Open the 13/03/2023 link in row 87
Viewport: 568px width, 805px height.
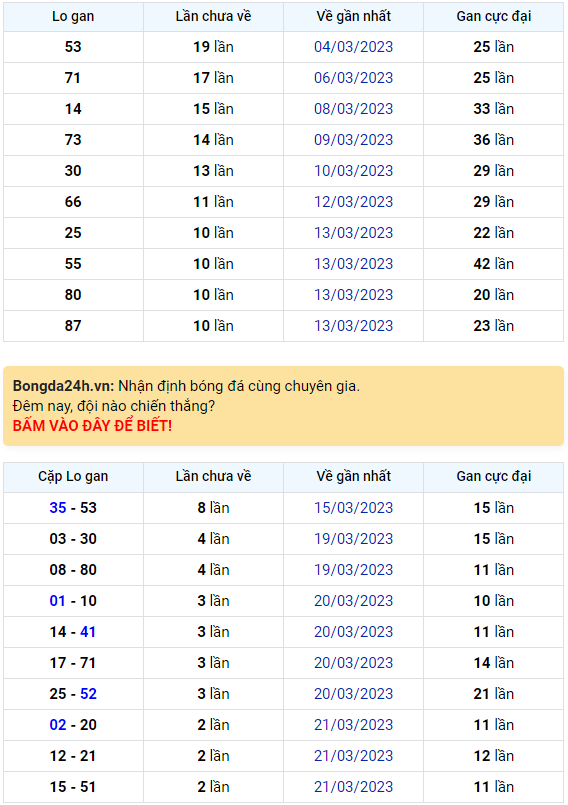tap(353, 325)
